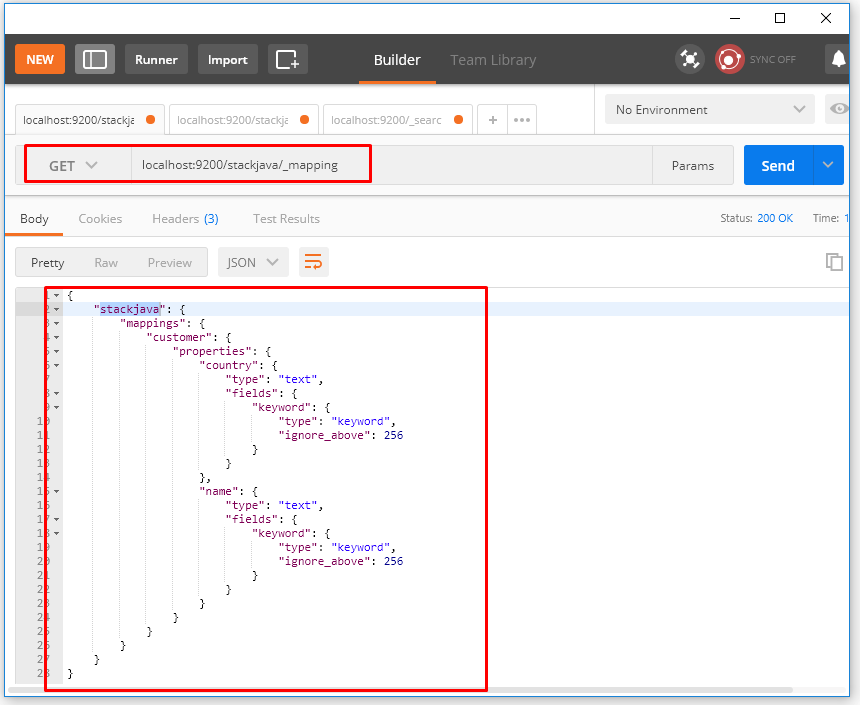Open the Import dialog
The width and height of the screenshot is (860, 705).
[x=227, y=59]
